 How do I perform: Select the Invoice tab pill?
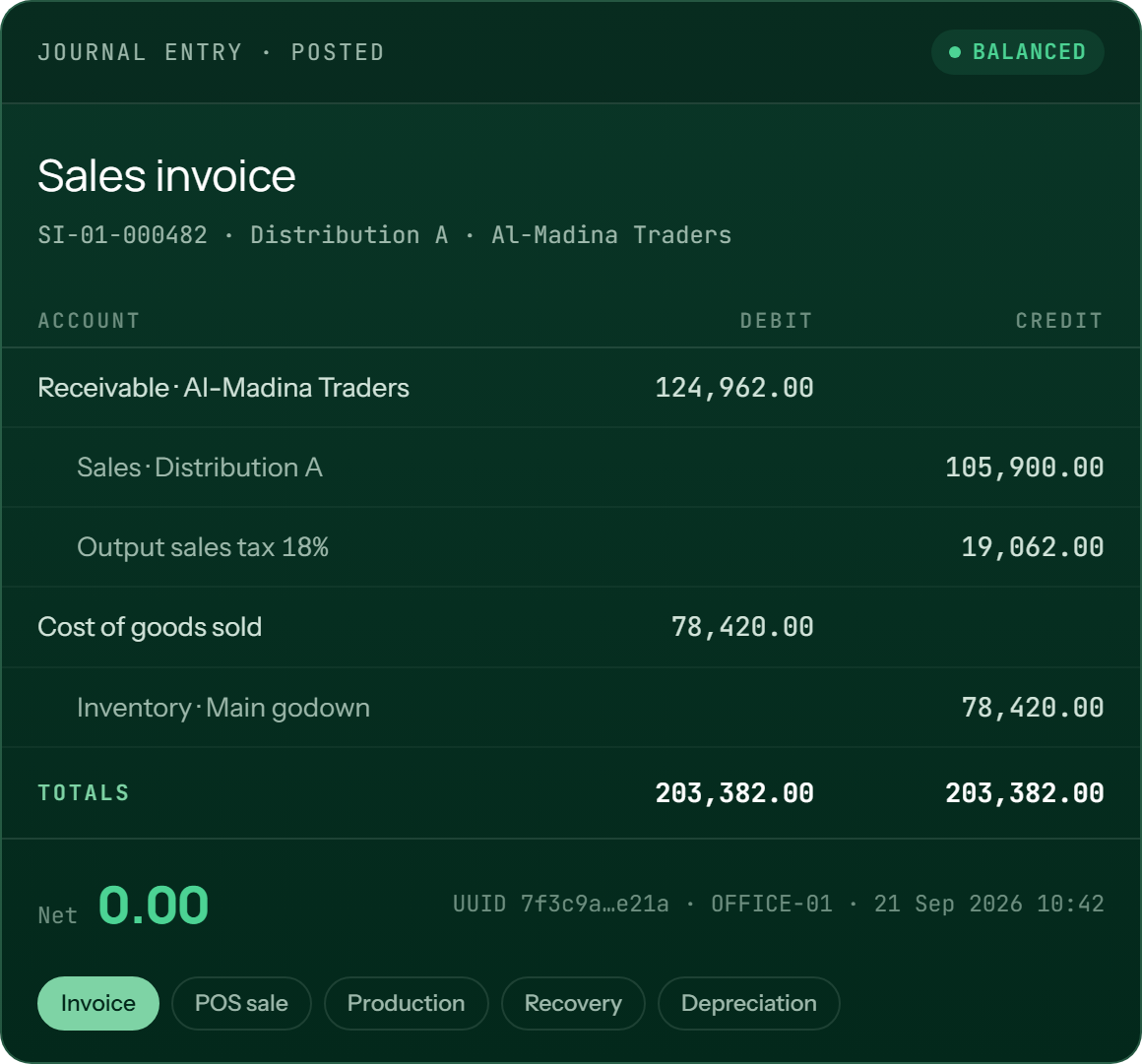coord(98,1003)
